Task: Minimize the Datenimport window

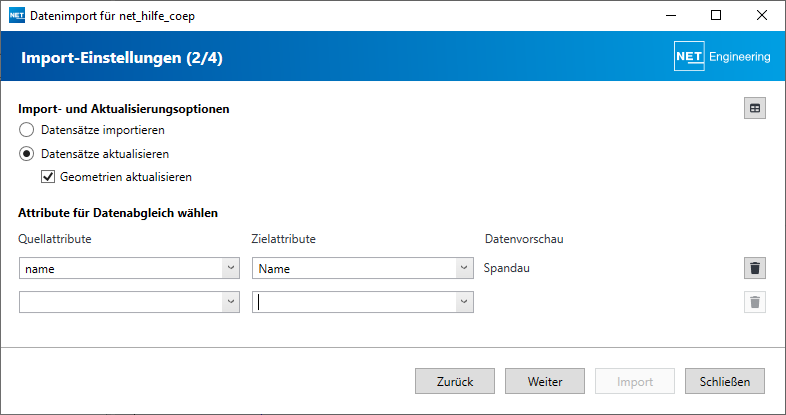Action: [671, 16]
